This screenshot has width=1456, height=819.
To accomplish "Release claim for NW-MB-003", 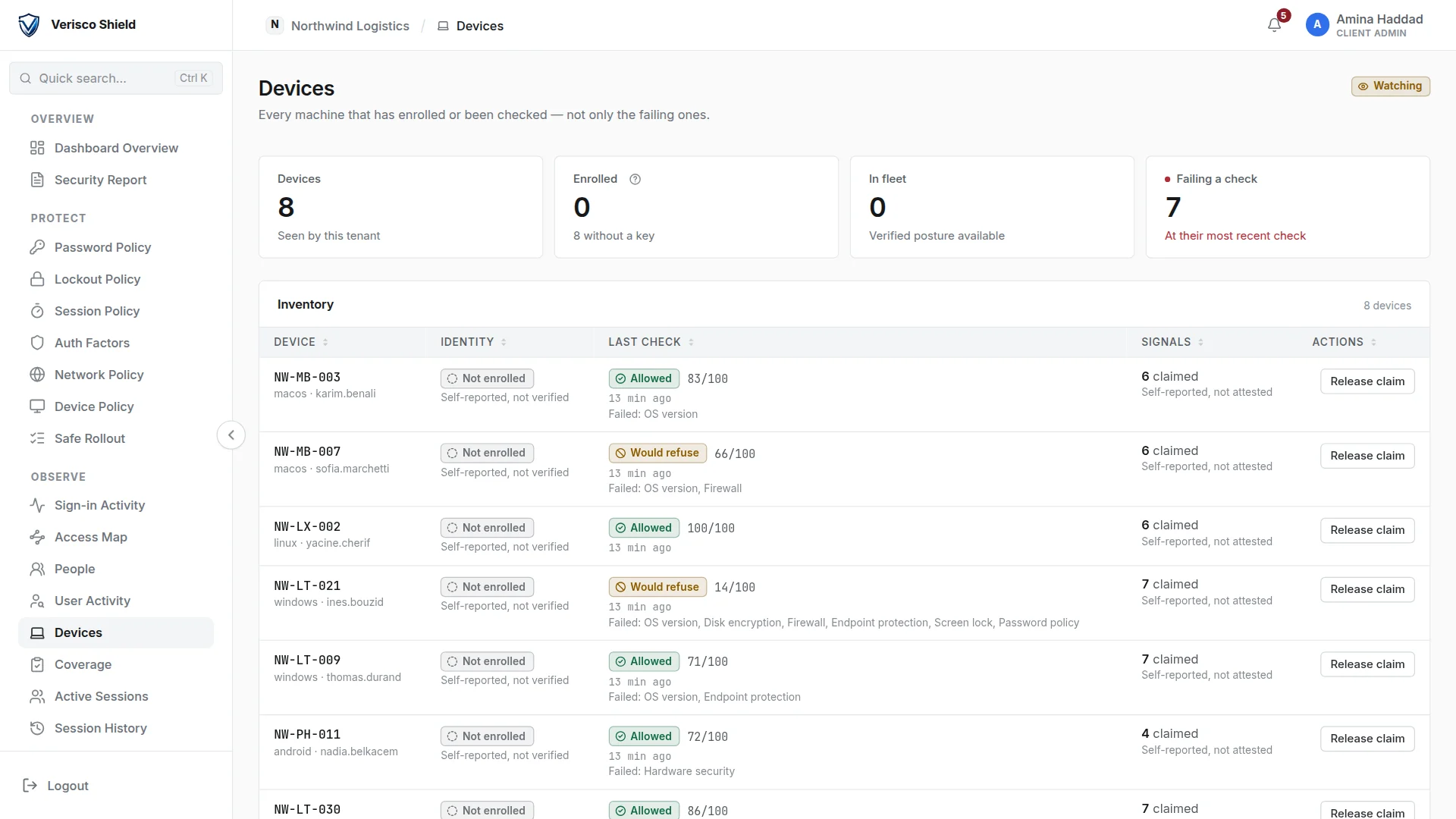I will 1367,381.
